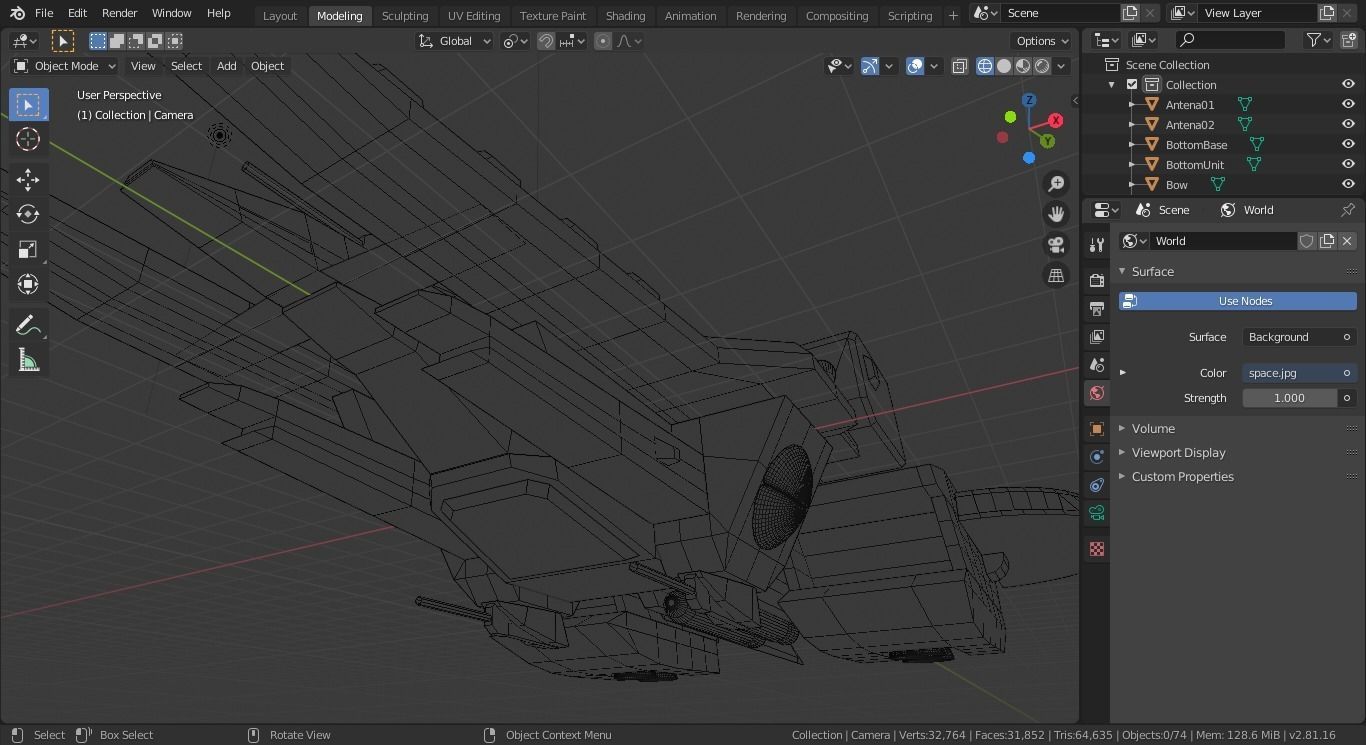Open the Output properties tab
This screenshot has width=1366, height=745.
pyautogui.click(x=1097, y=309)
